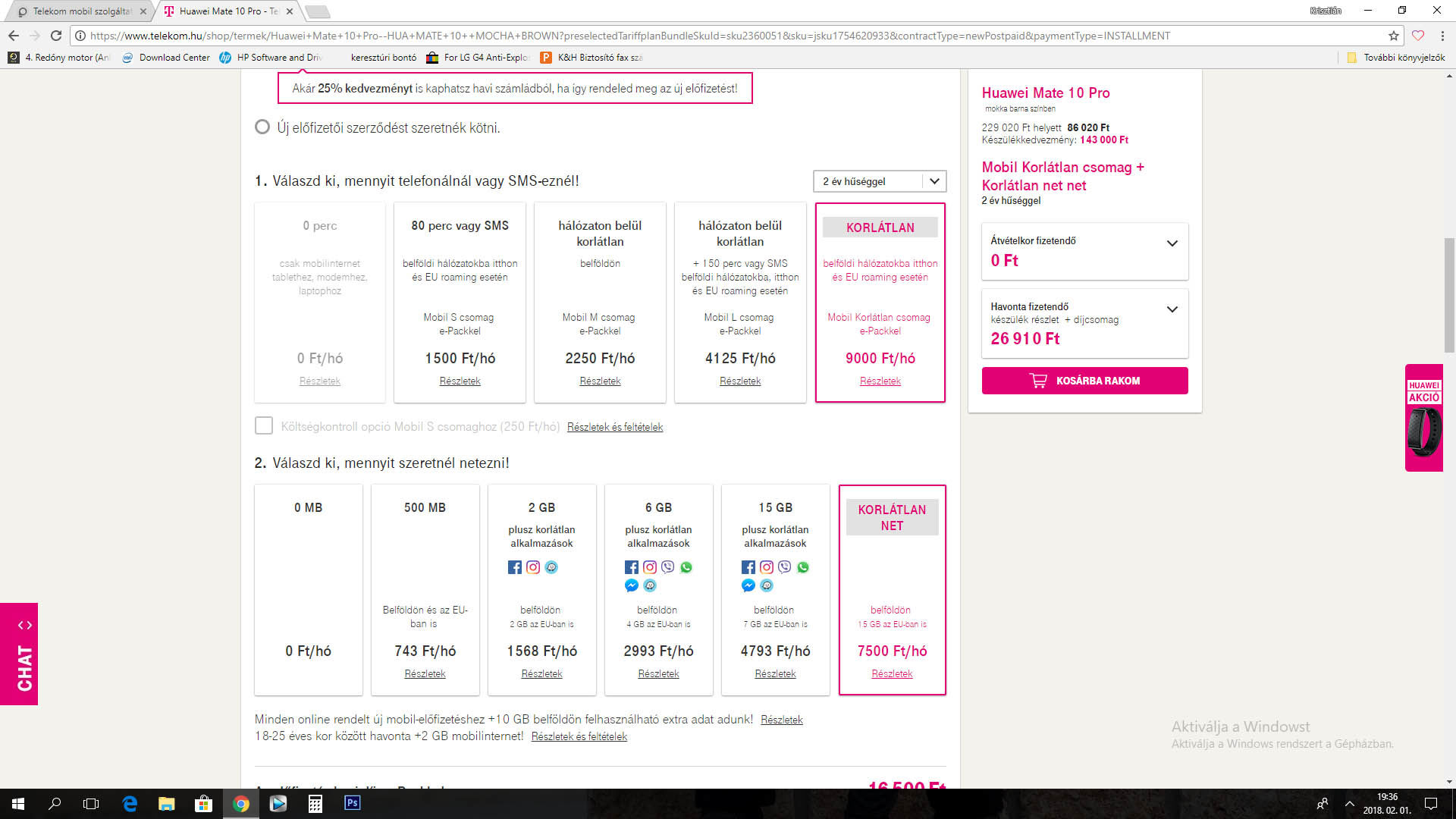Click the Waze icon in the 15 GB card
1456x819 pixels.
[767, 585]
